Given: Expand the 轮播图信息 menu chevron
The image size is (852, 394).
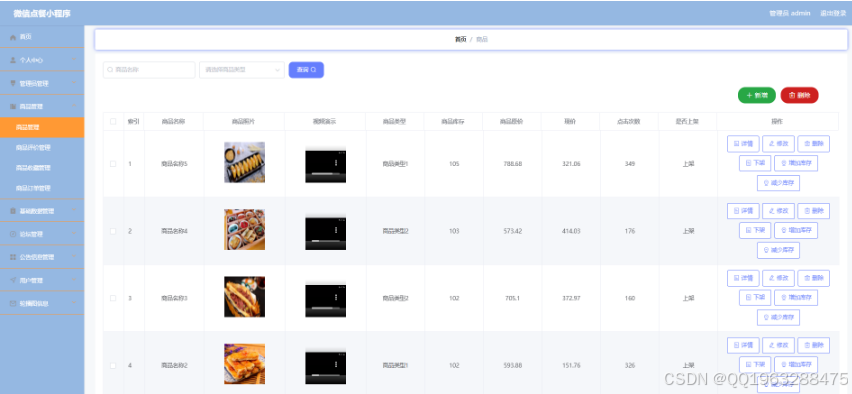Looking at the screenshot, I should point(74,303).
